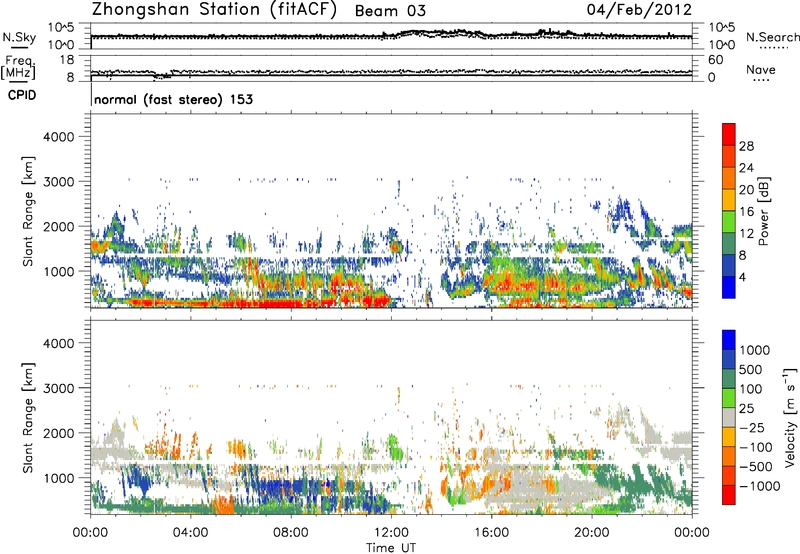Select the '-1000' Velocity colorbar tick label
This screenshot has width=800, height=554.
point(760,486)
